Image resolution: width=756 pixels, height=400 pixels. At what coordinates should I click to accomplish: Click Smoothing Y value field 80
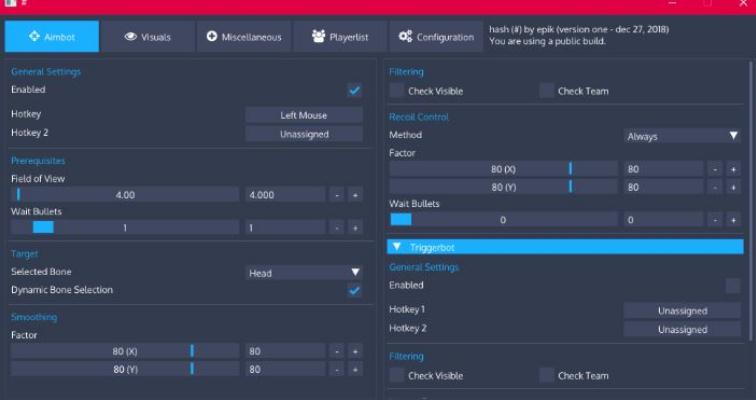(x=285, y=369)
